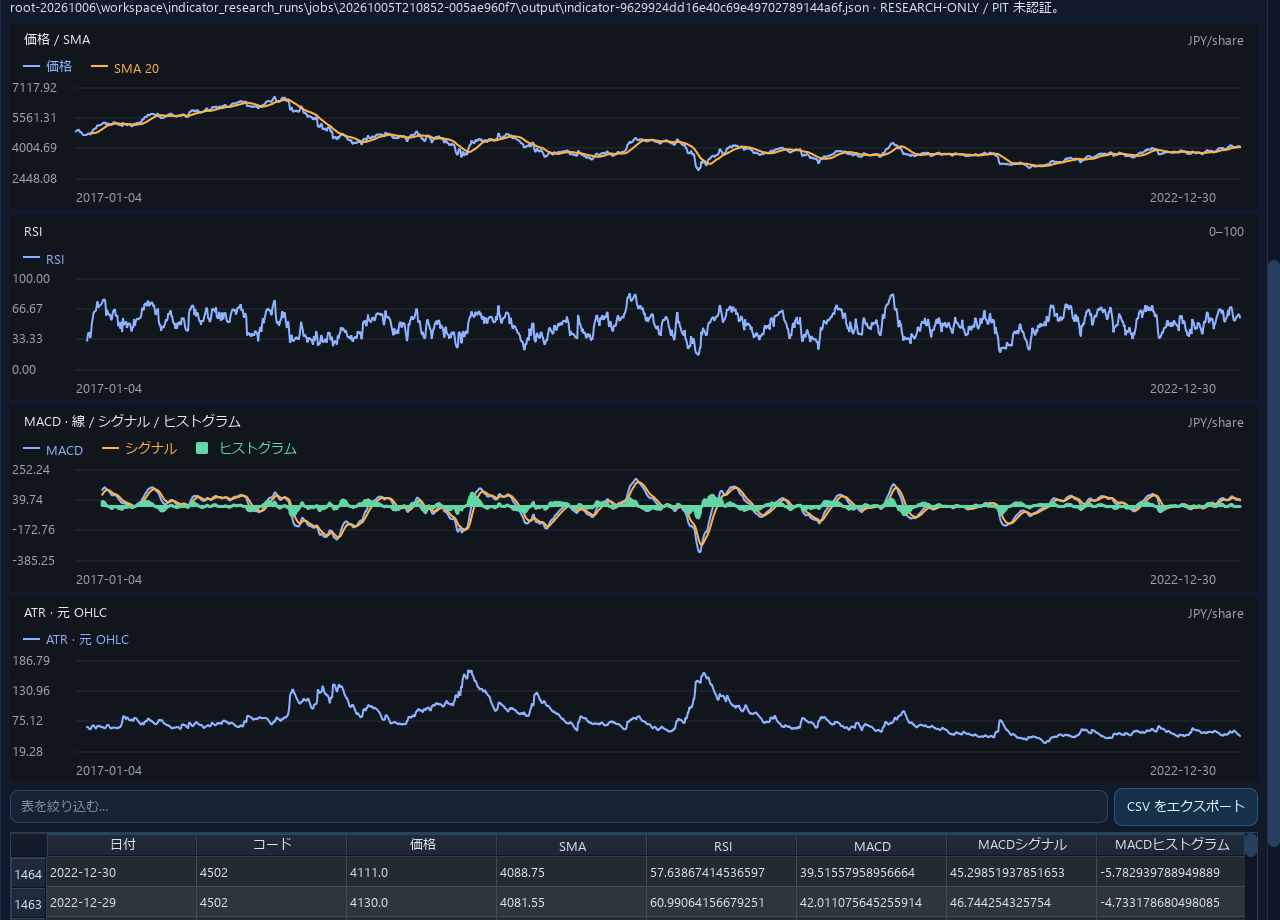This screenshot has height=920, width=1280.
Task: Click histogram cell -5.782939788949889
Action: click(x=1171, y=873)
